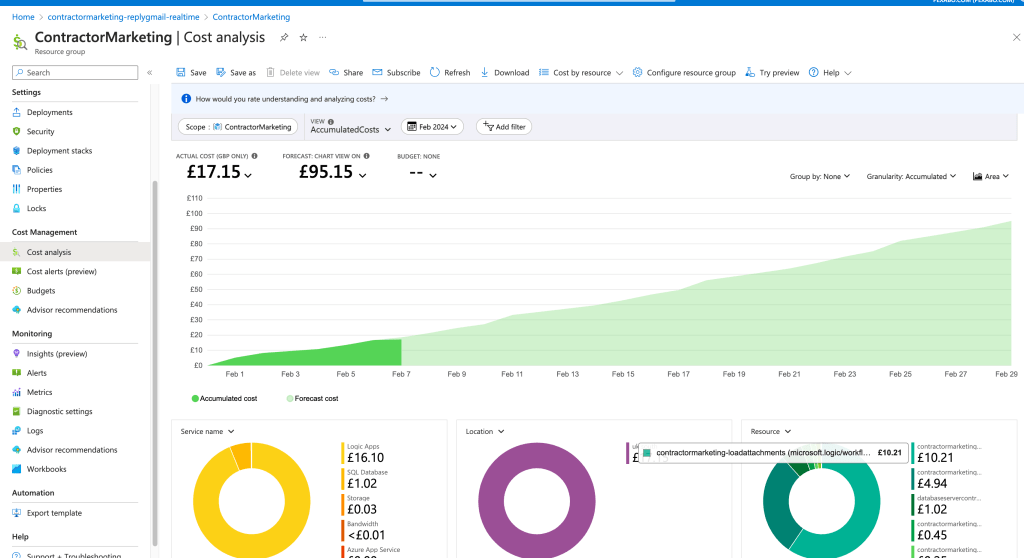Mark the page as favorite with the star
The image size is (1024, 558).
pos(303,38)
